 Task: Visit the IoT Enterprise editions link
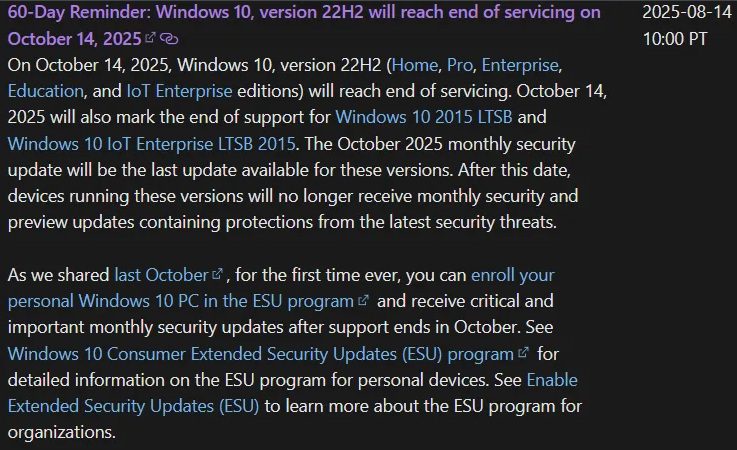pos(179,91)
